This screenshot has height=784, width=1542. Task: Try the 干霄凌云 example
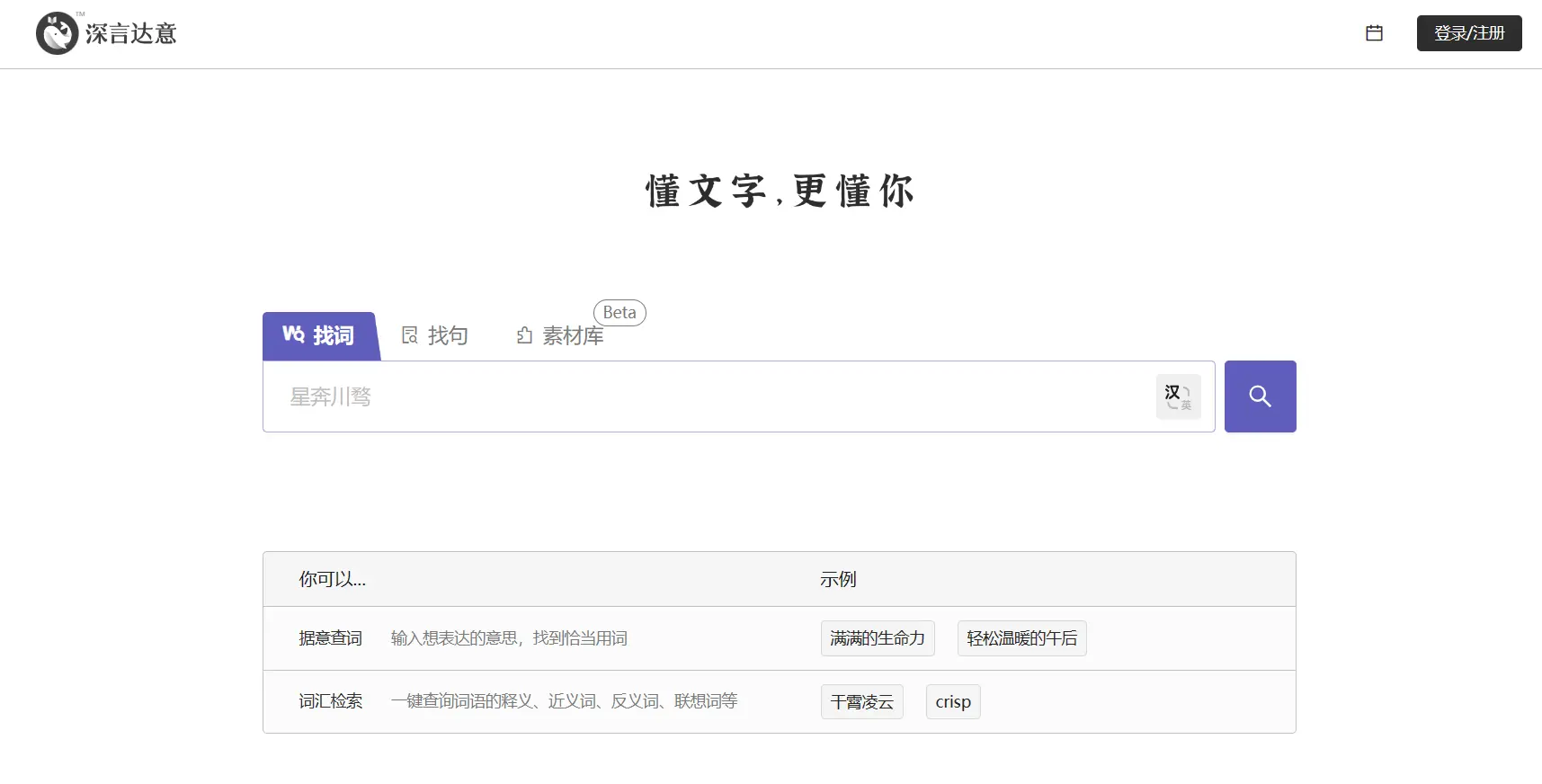point(861,702)
